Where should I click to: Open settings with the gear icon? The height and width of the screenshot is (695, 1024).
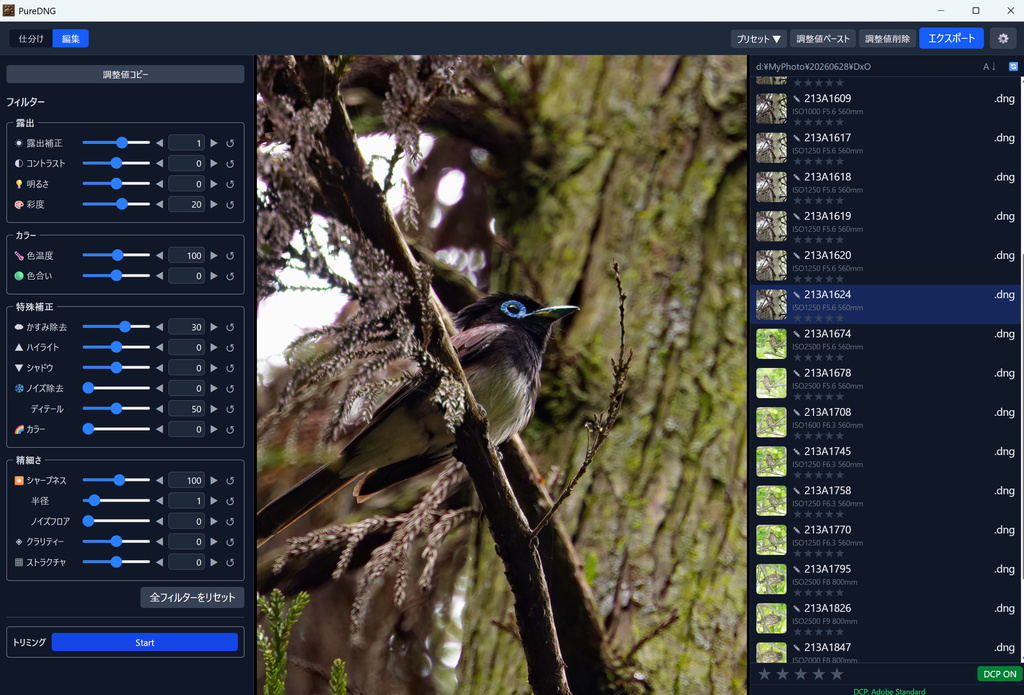pyautogui.click(x=1003, y=39)
